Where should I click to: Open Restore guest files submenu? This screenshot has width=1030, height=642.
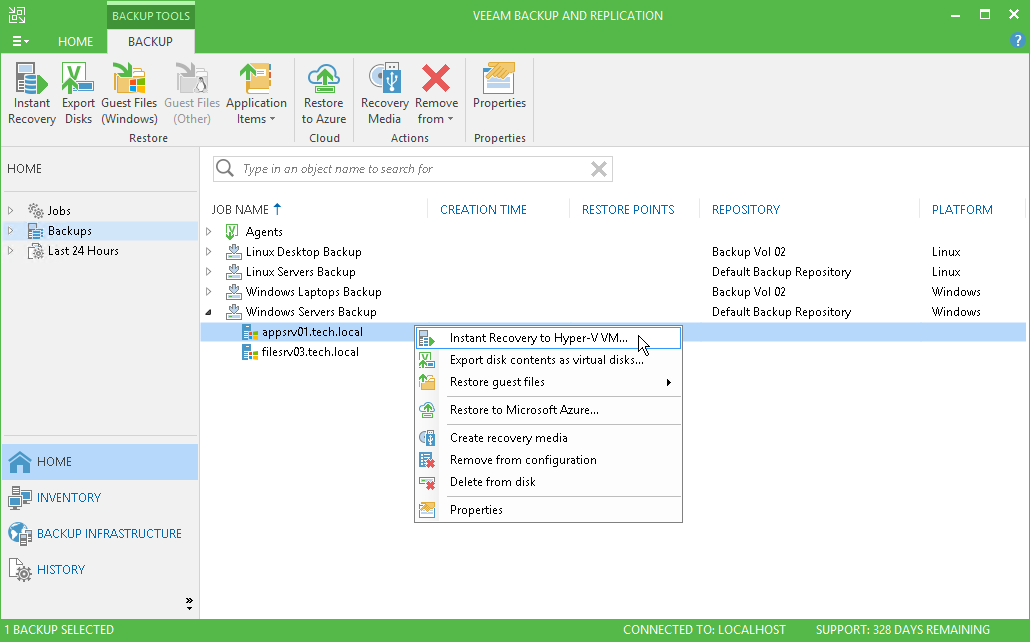[549, 382]
